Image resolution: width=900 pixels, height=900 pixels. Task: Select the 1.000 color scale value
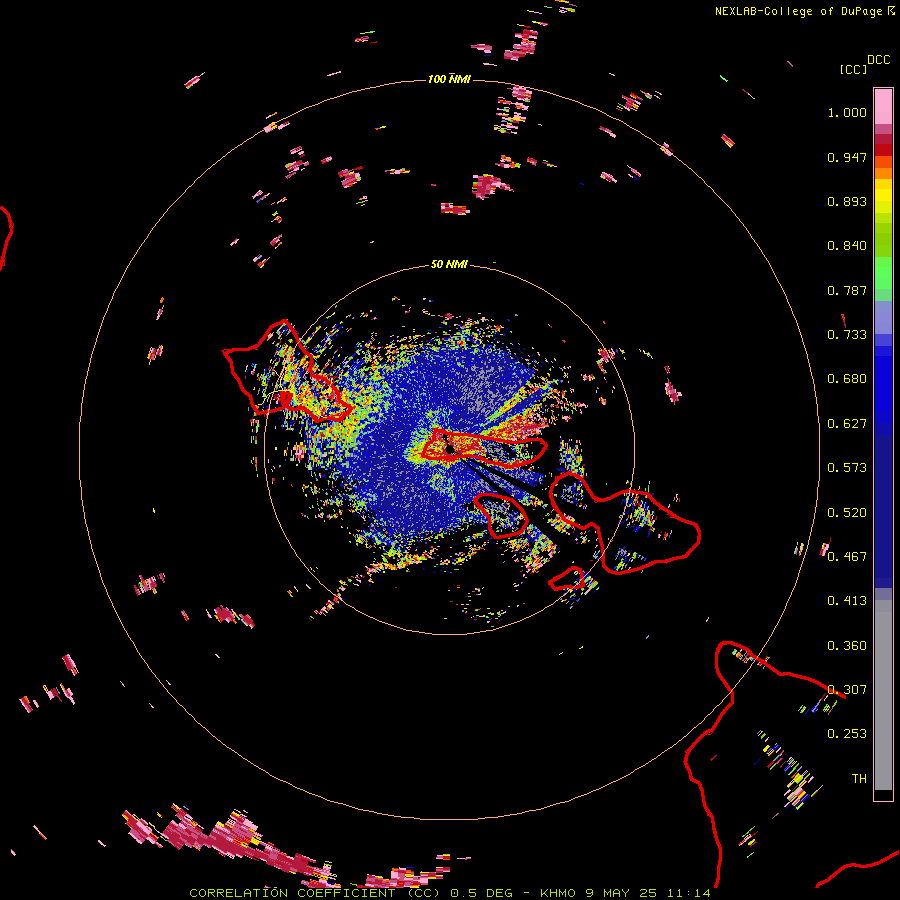pos(847,112)
